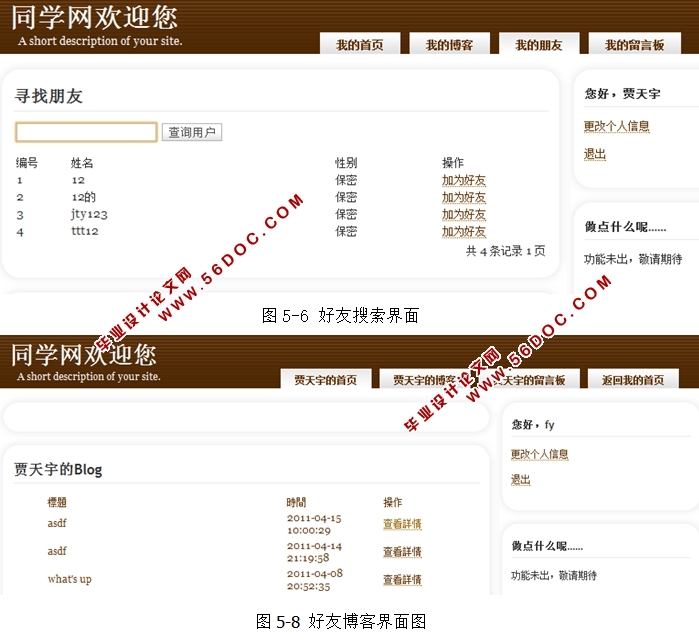
Task: Click the upper 同学网欢迎您 site title
Action: click(x=95, y=18)
